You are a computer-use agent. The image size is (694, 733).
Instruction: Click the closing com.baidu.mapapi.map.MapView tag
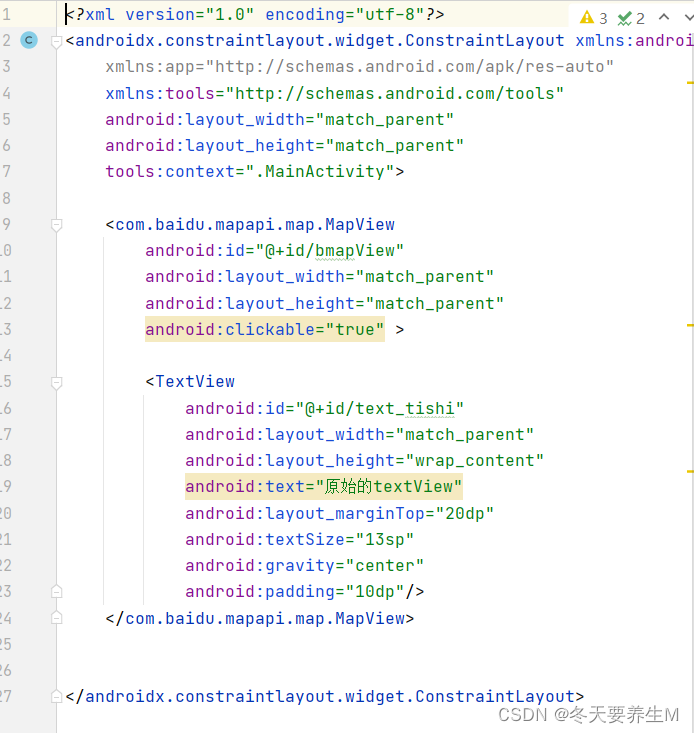pyautogui.click(x=260, y=618)
